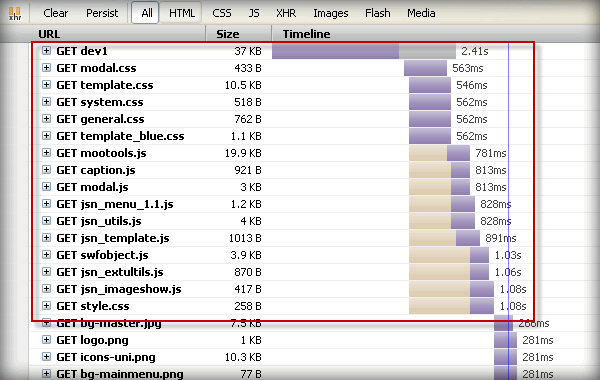This screenshot has width=600, height=380.
Task: Expand the GET jsn_imageshow.js request
Action: coord(46,289)
